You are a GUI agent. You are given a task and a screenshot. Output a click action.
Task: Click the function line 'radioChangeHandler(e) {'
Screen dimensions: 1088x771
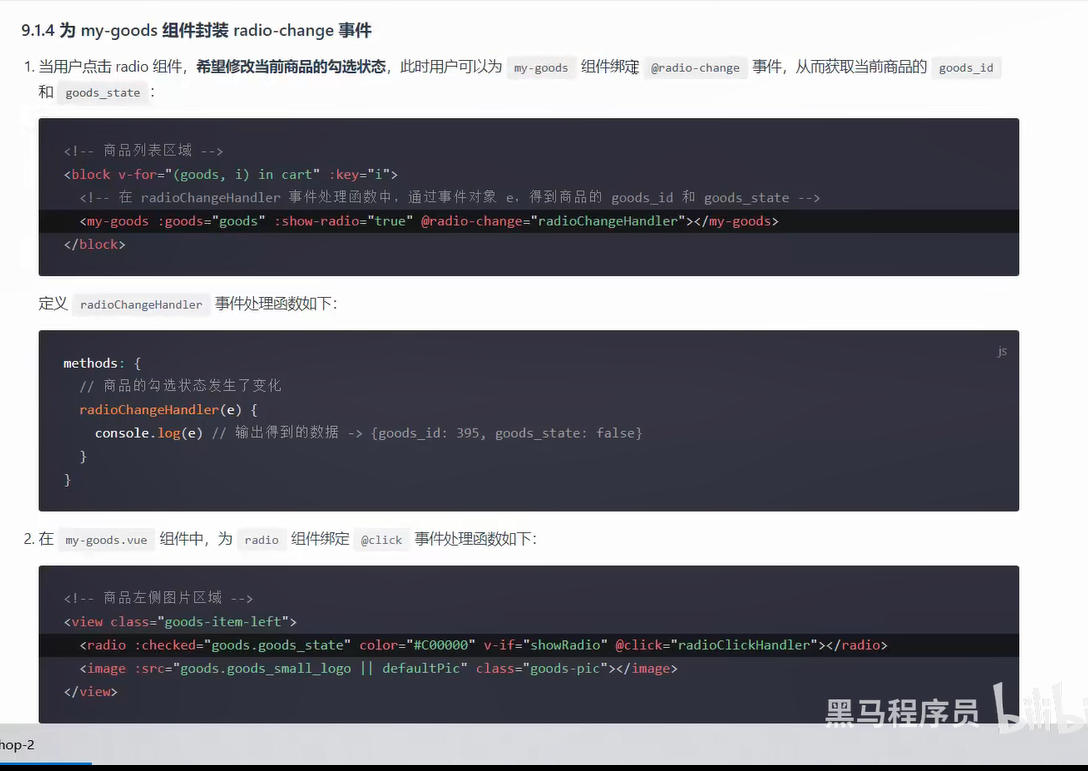pyautogui.click(x=168, y=409)
